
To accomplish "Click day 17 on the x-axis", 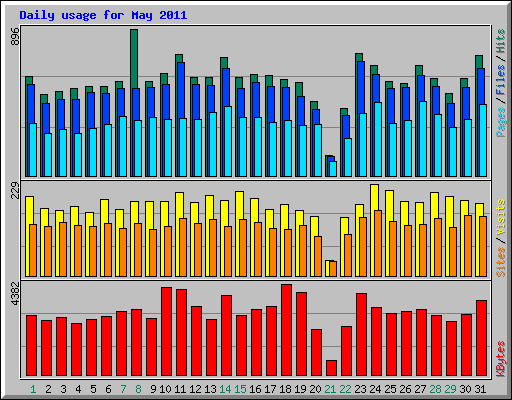I will (x=270, y=389).
